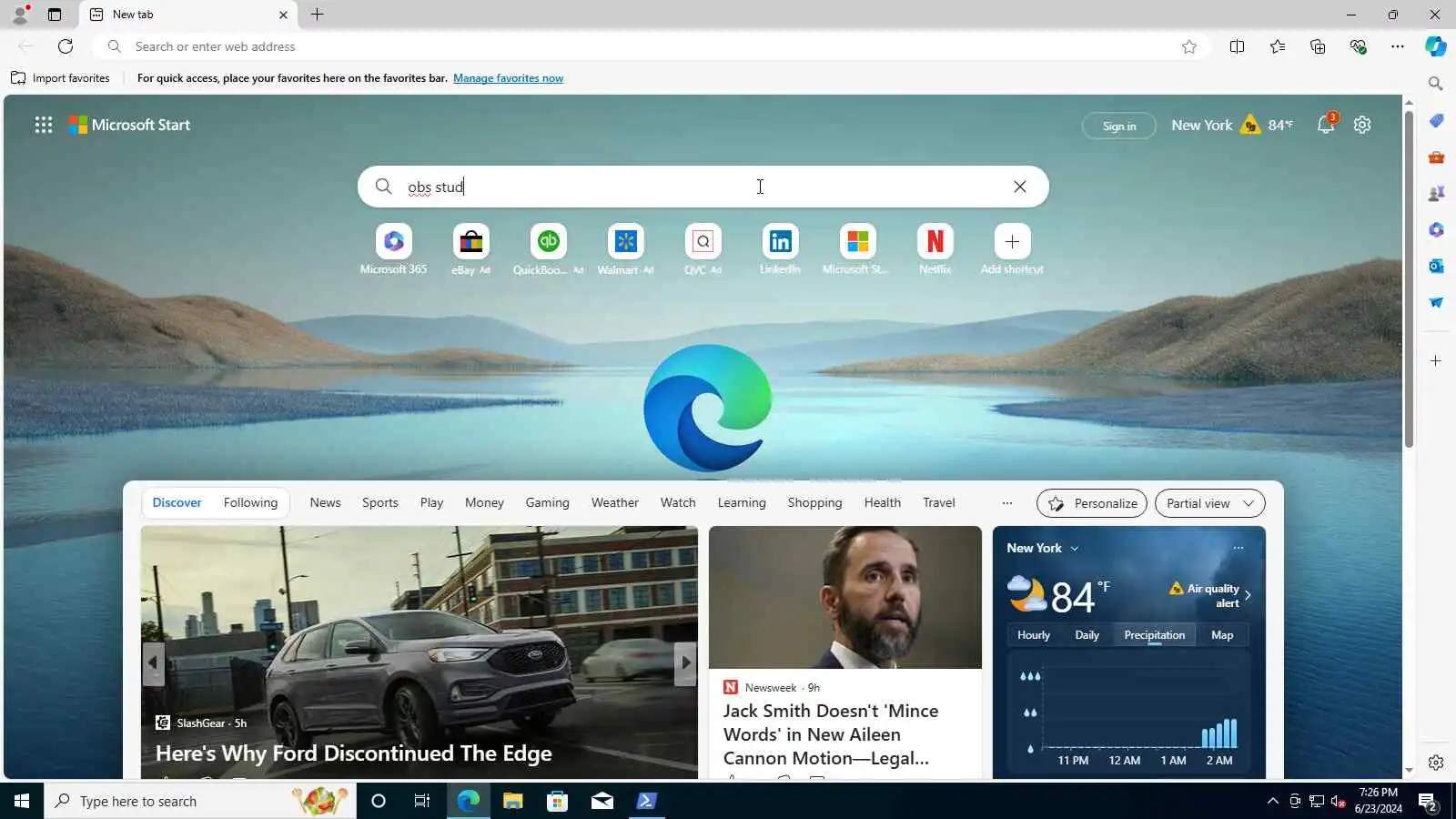Open tab actions menu
1456x819 pixels.
click(x=55, y=15)
